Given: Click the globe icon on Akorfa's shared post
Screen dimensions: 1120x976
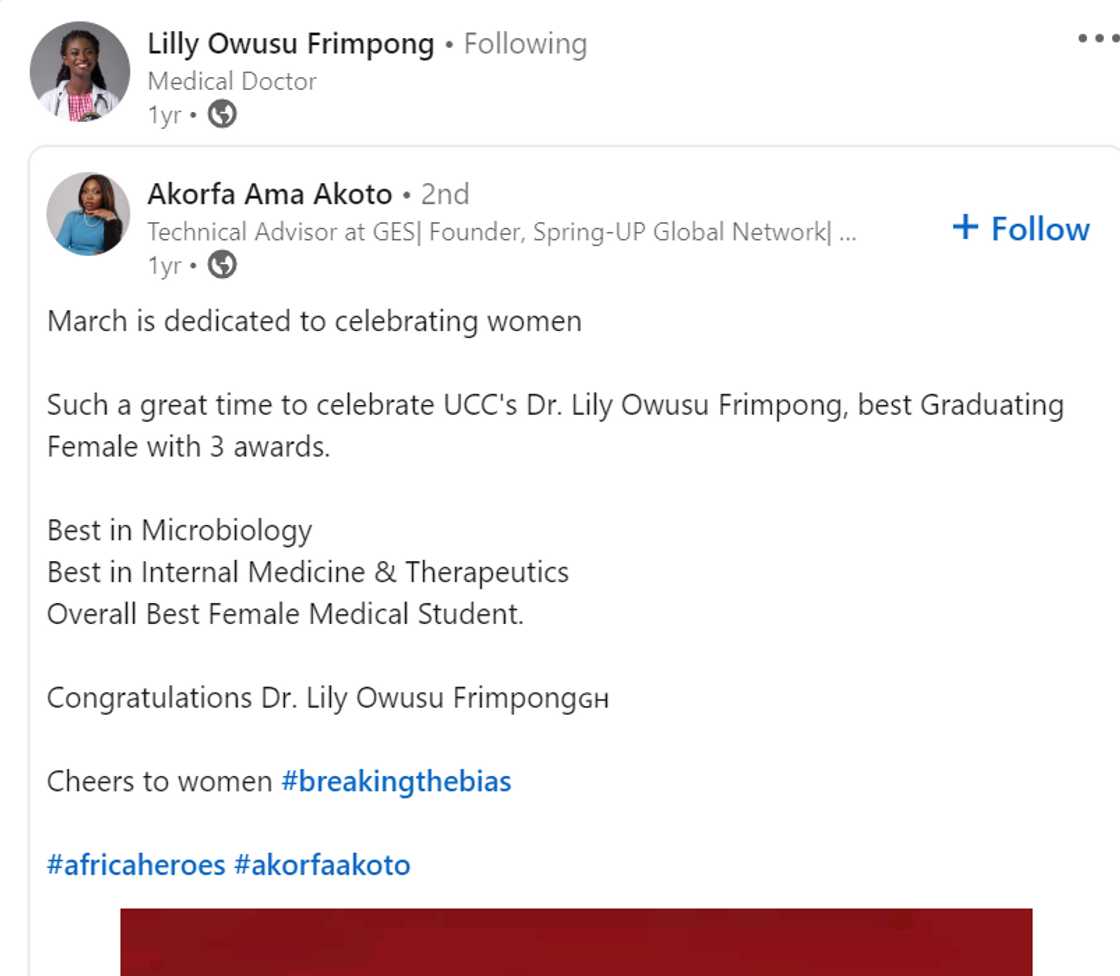Looking at the screenshot, I should 221,266.
